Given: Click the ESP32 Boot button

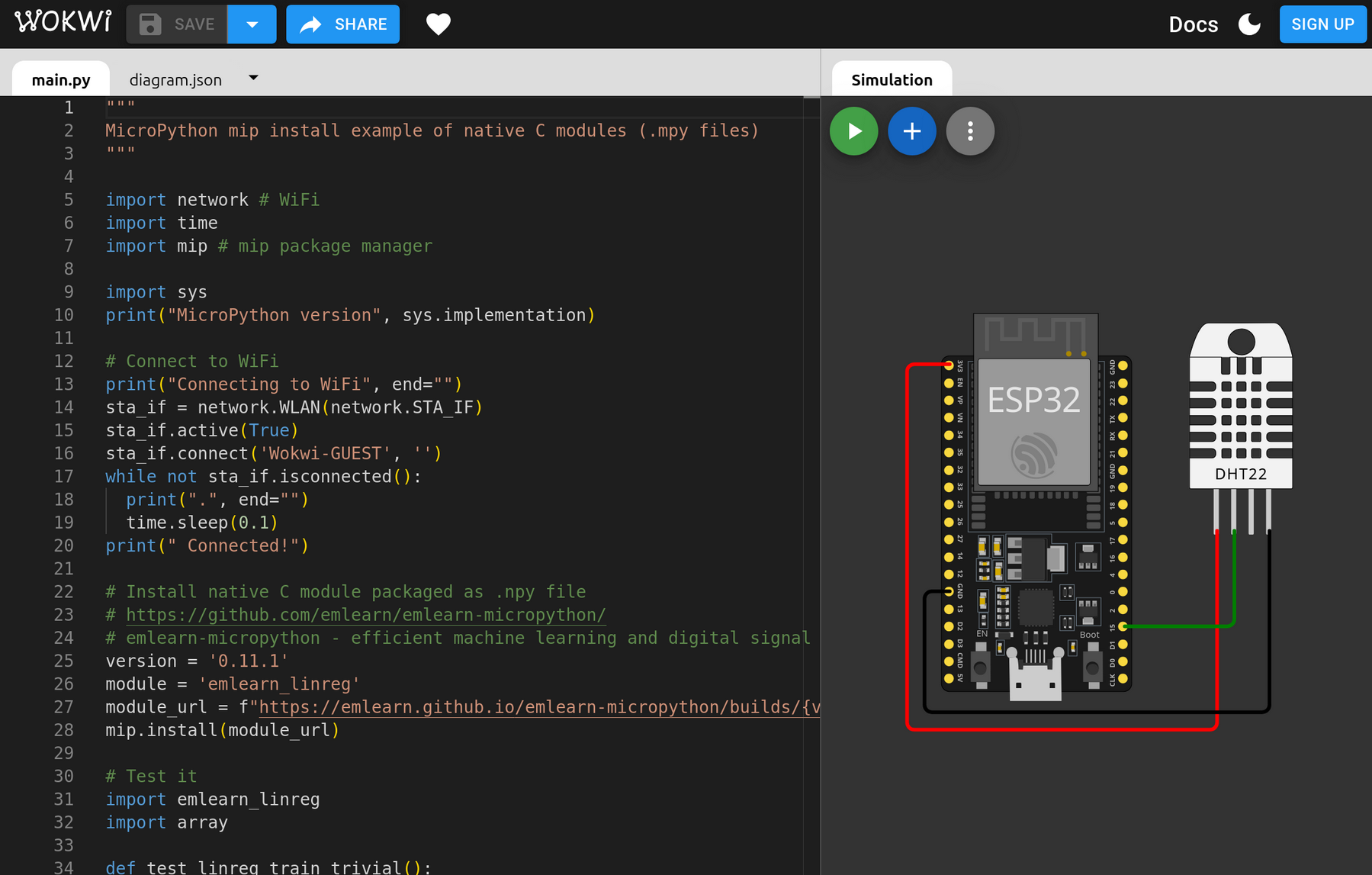Looking at the screenshot, I should (1092, 668).
